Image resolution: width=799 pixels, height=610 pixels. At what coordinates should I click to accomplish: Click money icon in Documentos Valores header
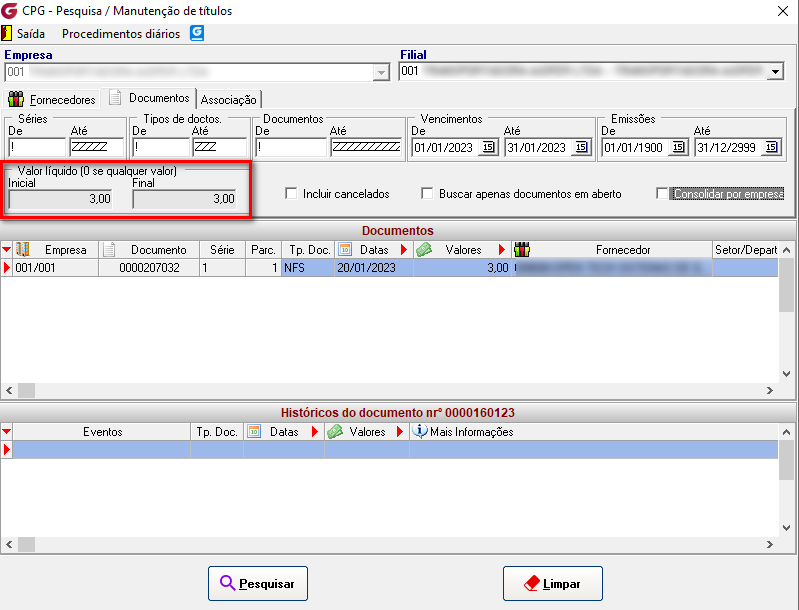point(424,249)
